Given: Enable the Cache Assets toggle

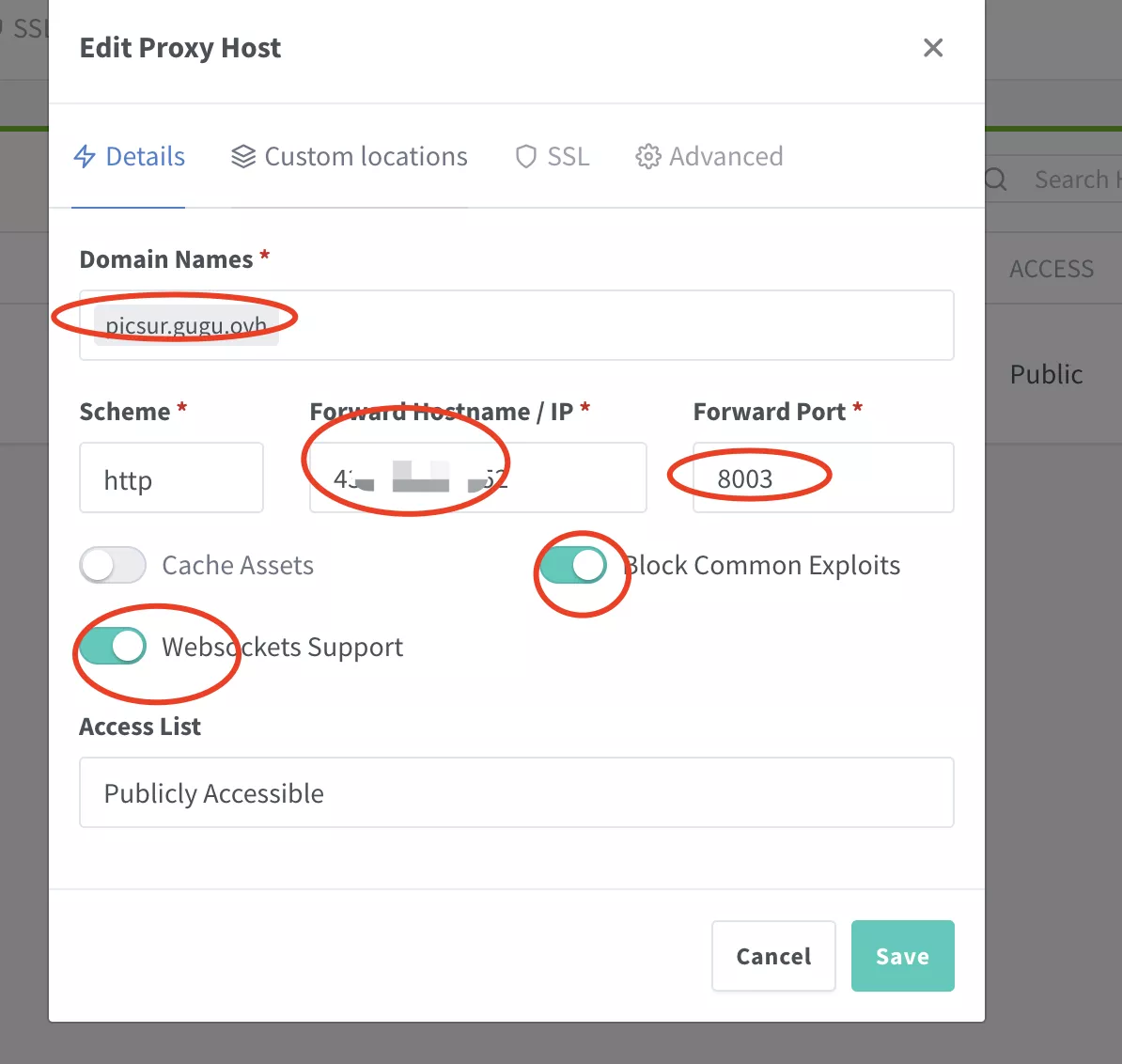Looking at the screenshot, I should click(113, 566).
